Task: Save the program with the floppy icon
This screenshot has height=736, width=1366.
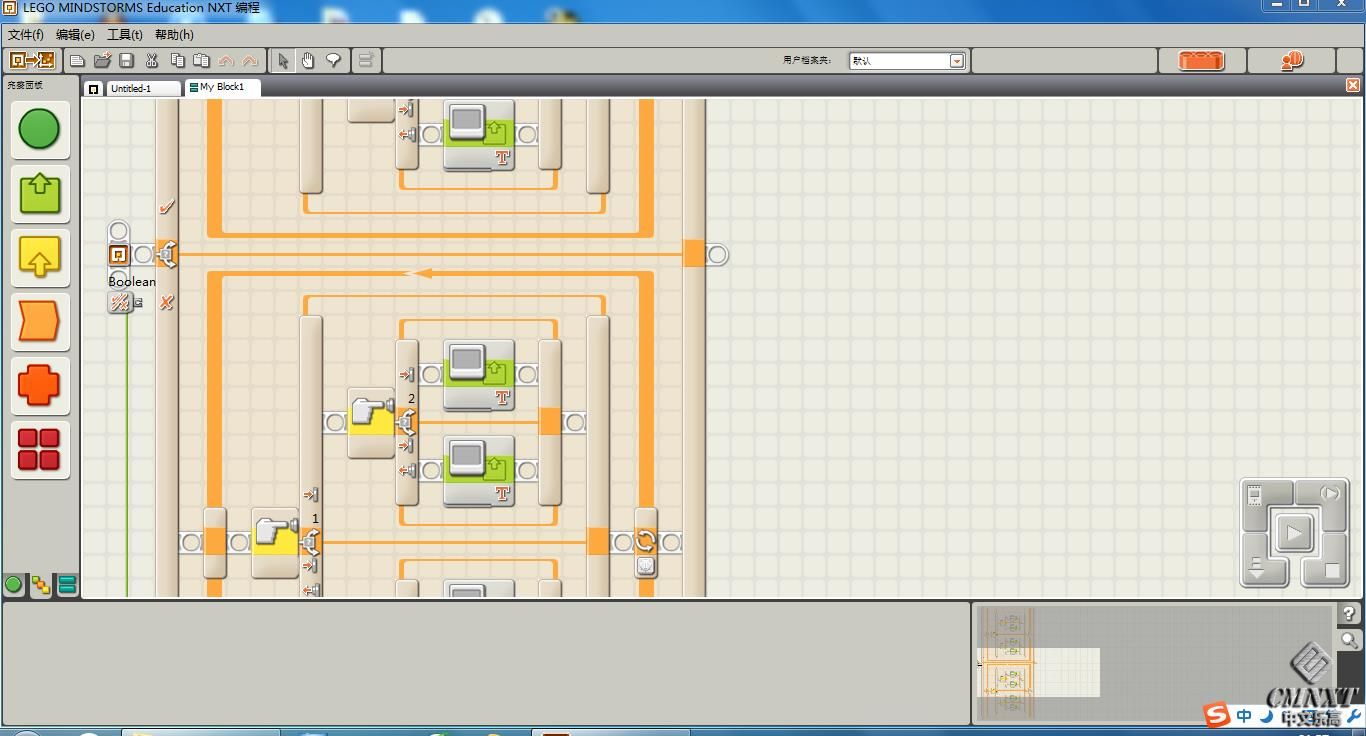Action: coord(127,61)
